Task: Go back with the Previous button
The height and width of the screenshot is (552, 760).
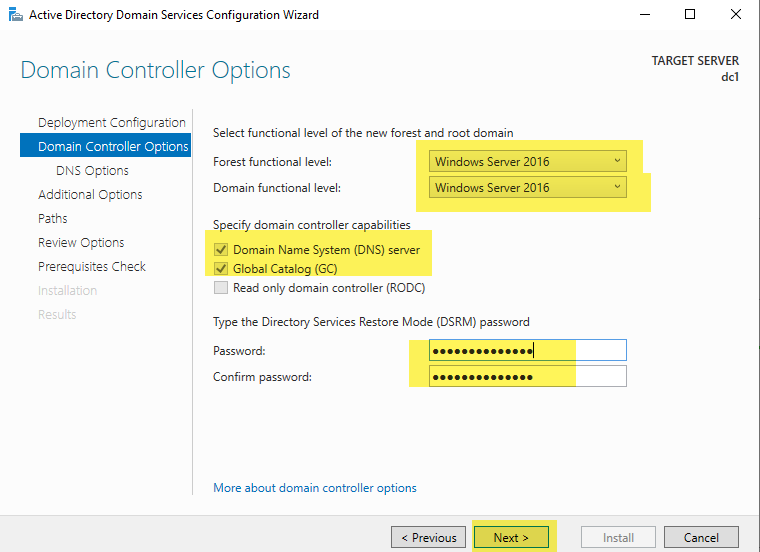Action: (x=428, y=537)
